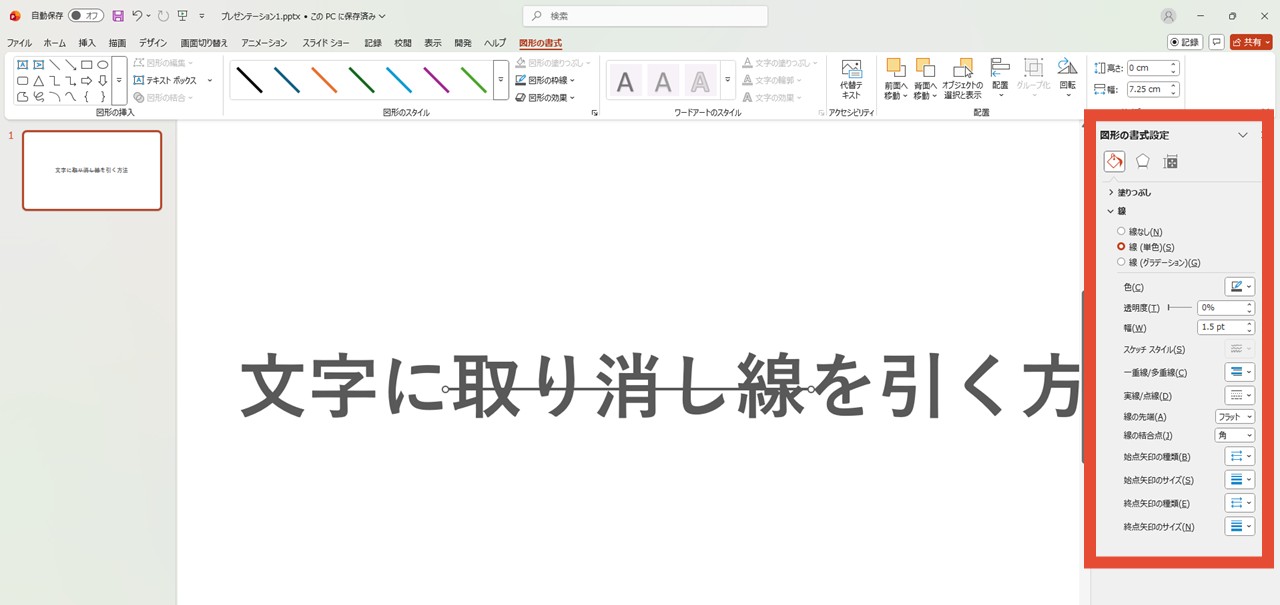Viewport: 1280px width, 605px height.
Task: Click the 前面へ移動 bring forward icon
Action: [x=897, y=80]
